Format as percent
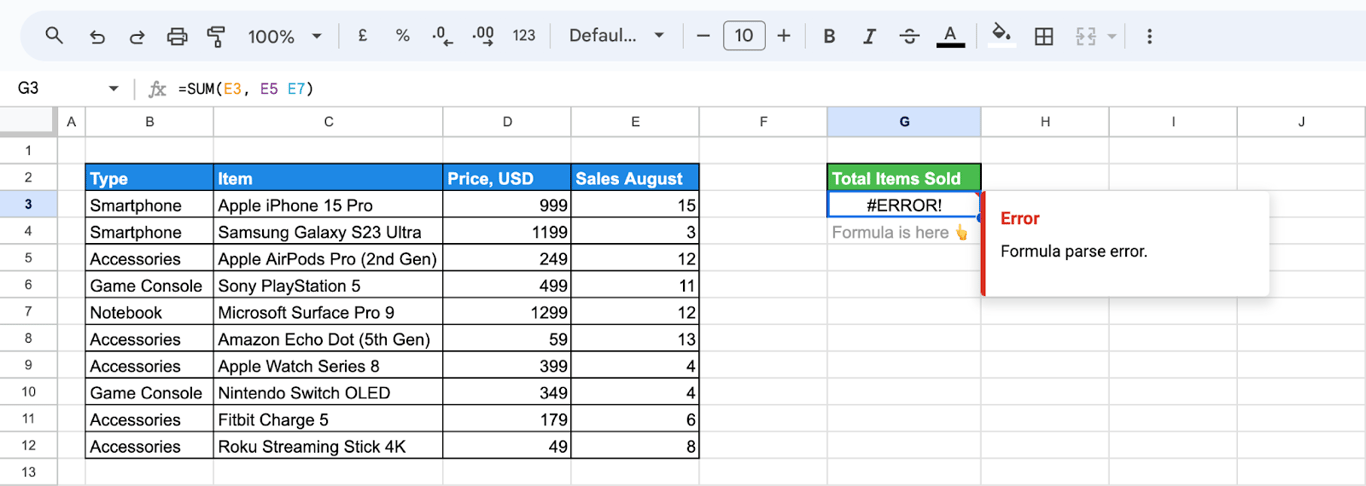Image resolution: width=1366 pixels, height=486 pixels. tap(402, 36)
